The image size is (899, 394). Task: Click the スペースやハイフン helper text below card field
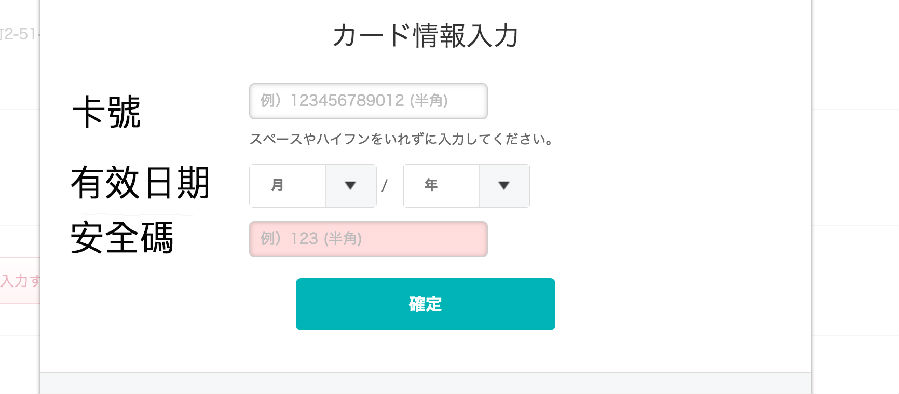[x=401, y=139]
